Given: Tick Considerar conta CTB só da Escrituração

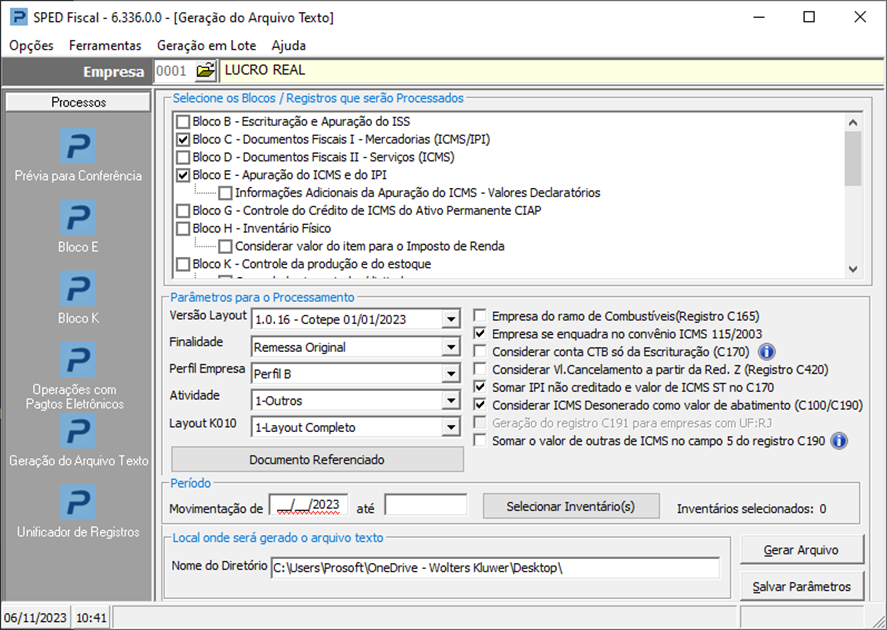Looking at the screenshot, I should tap(480, 351).
